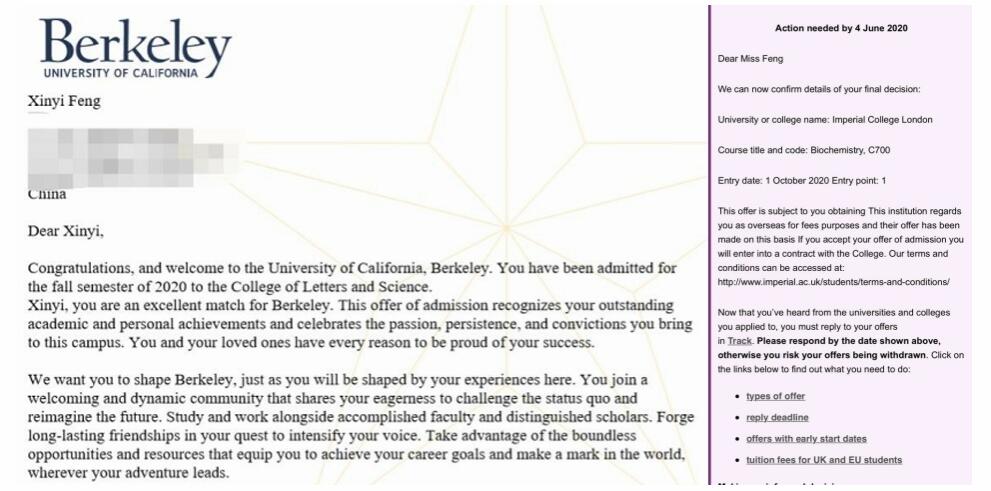The image size is (991, 491).
Task: Click the 'Imperial College London' university name line
Action: tap(825, 120)
